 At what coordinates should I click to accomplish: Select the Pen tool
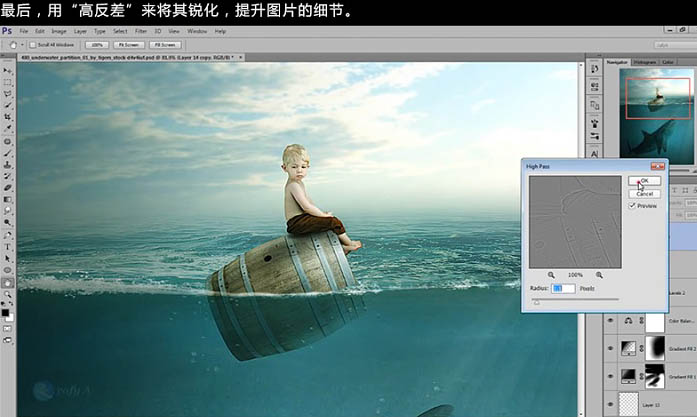pos(8,236)
